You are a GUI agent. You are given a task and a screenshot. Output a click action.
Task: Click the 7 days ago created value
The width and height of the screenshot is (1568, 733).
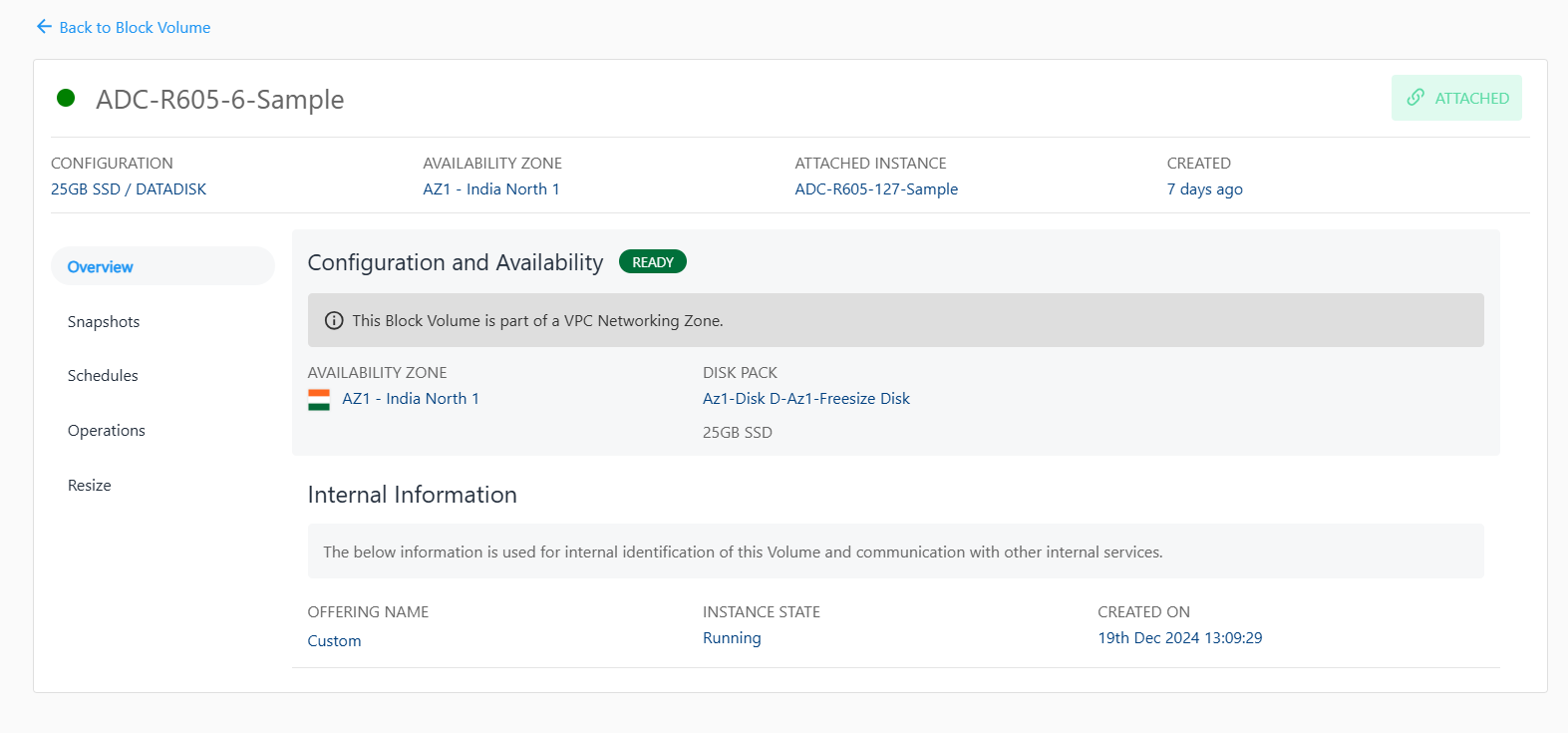pos(1204,189)
